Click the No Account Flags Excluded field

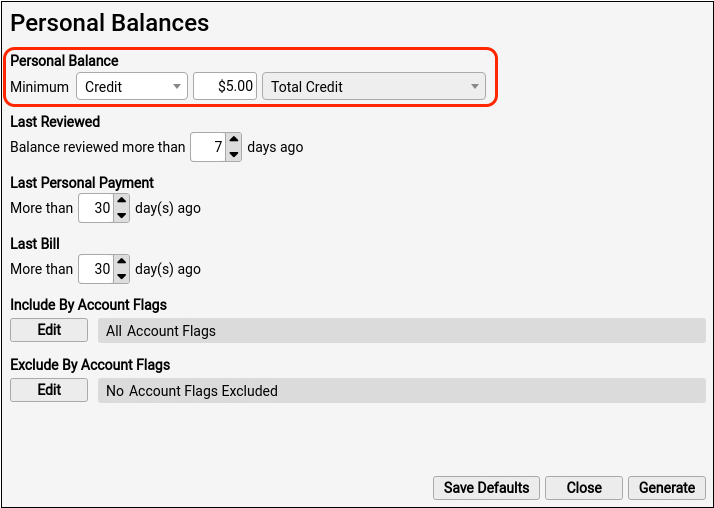402,391
